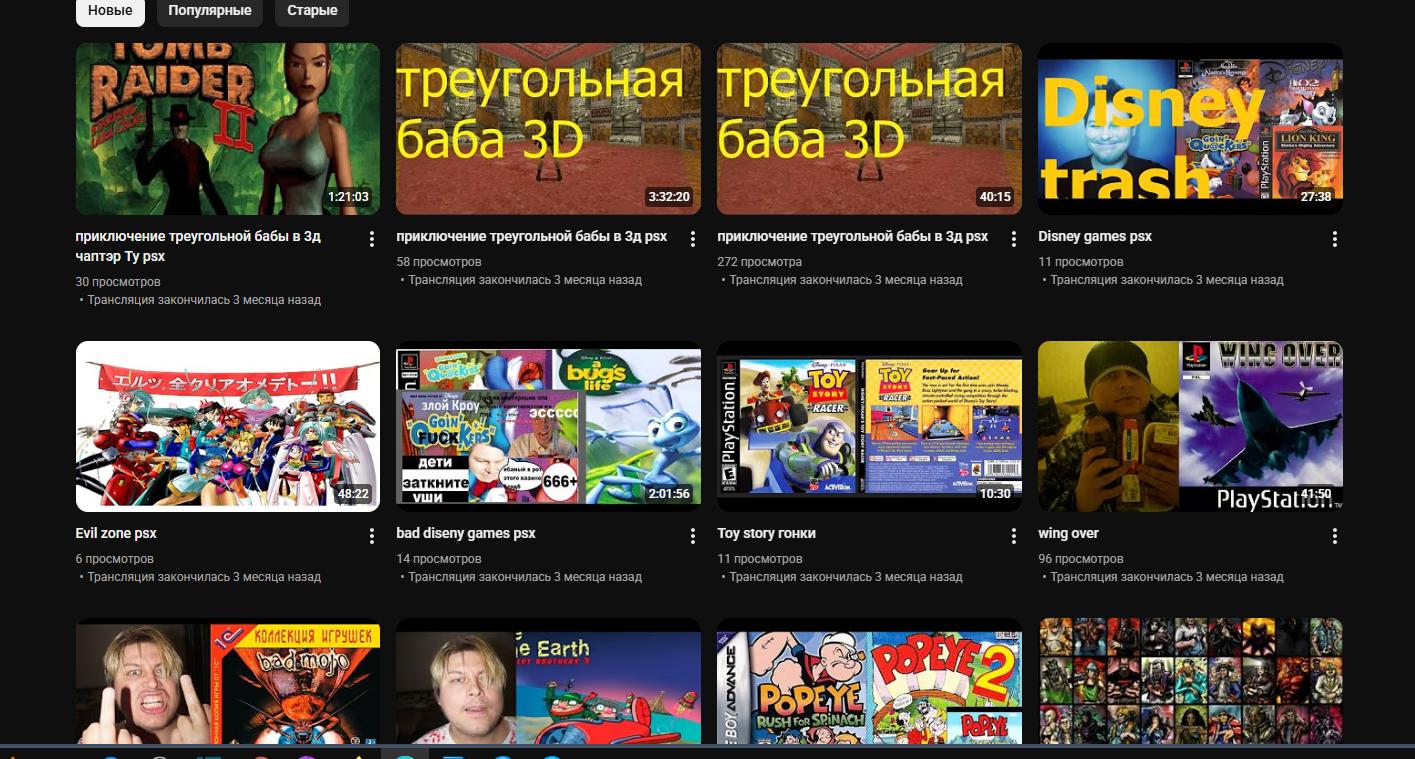
Task: Open the options menu for bad diseny games psx
Action: 692,536
